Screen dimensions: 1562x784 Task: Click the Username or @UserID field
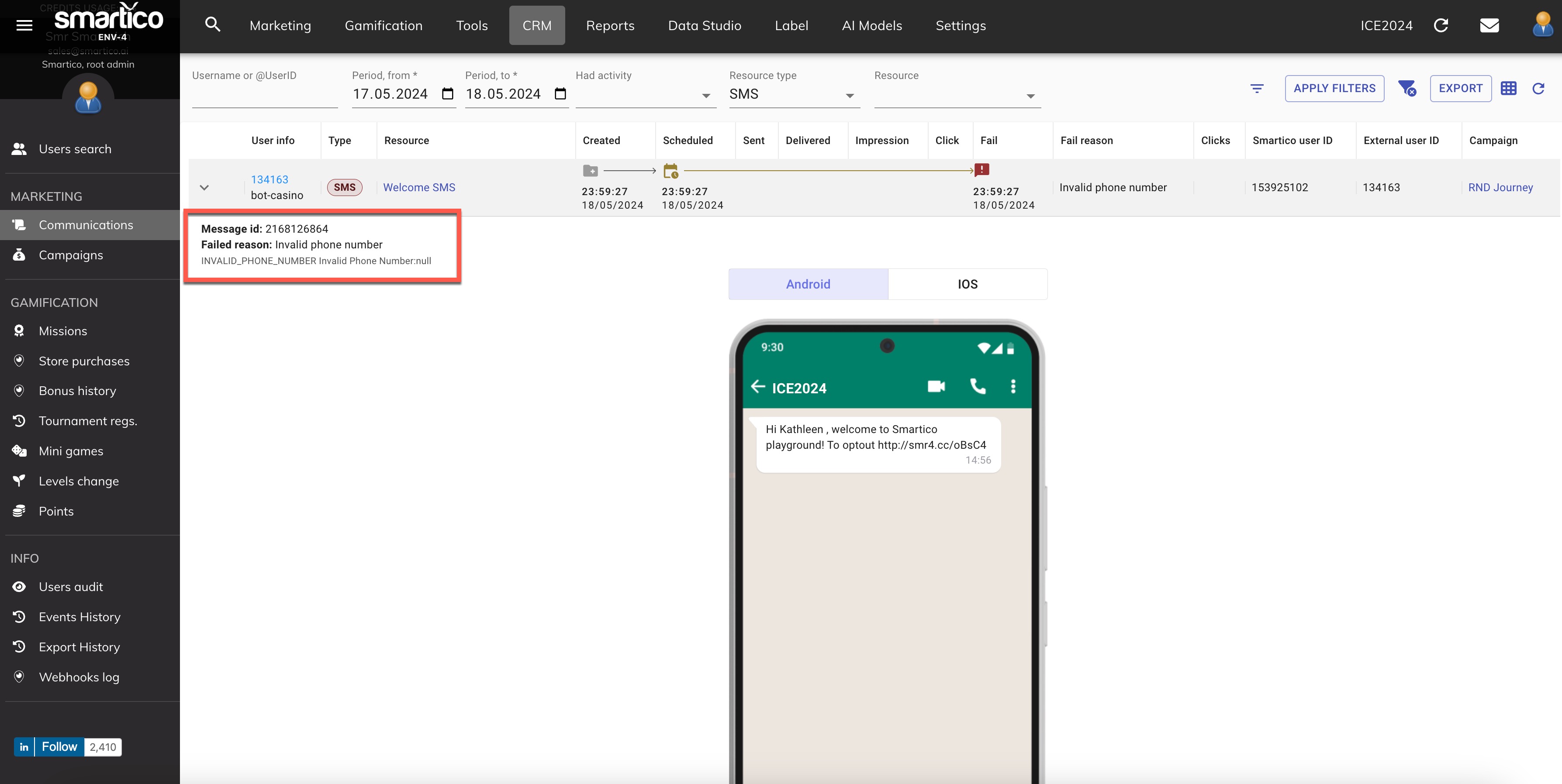tap(264, 95)
